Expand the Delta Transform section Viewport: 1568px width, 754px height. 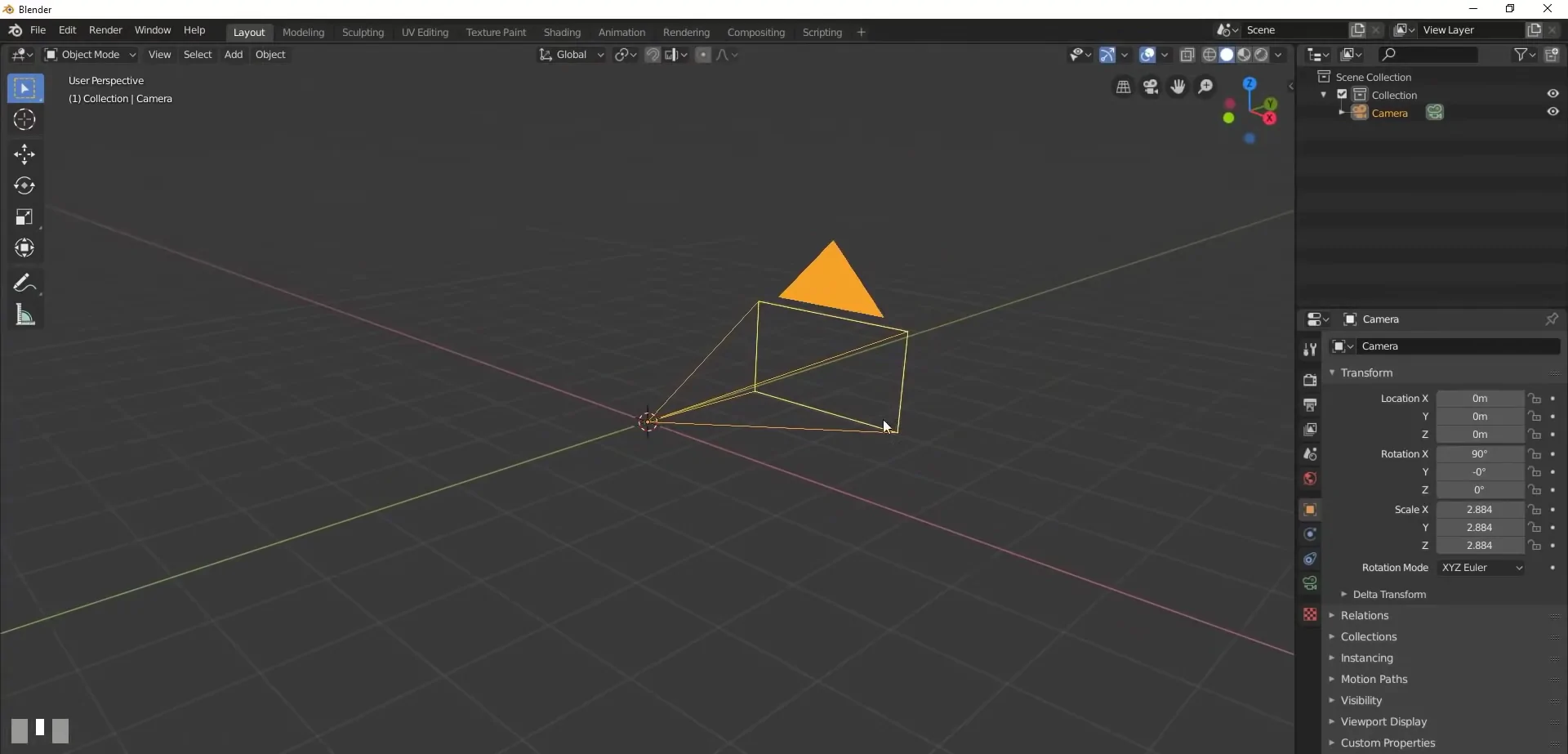(1388, 595)
